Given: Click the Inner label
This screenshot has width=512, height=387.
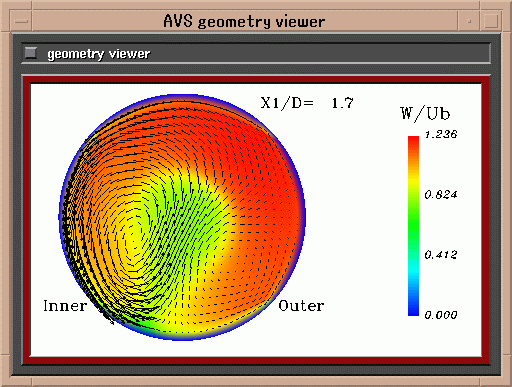Looking at the screenshot, I should point(65,306).
